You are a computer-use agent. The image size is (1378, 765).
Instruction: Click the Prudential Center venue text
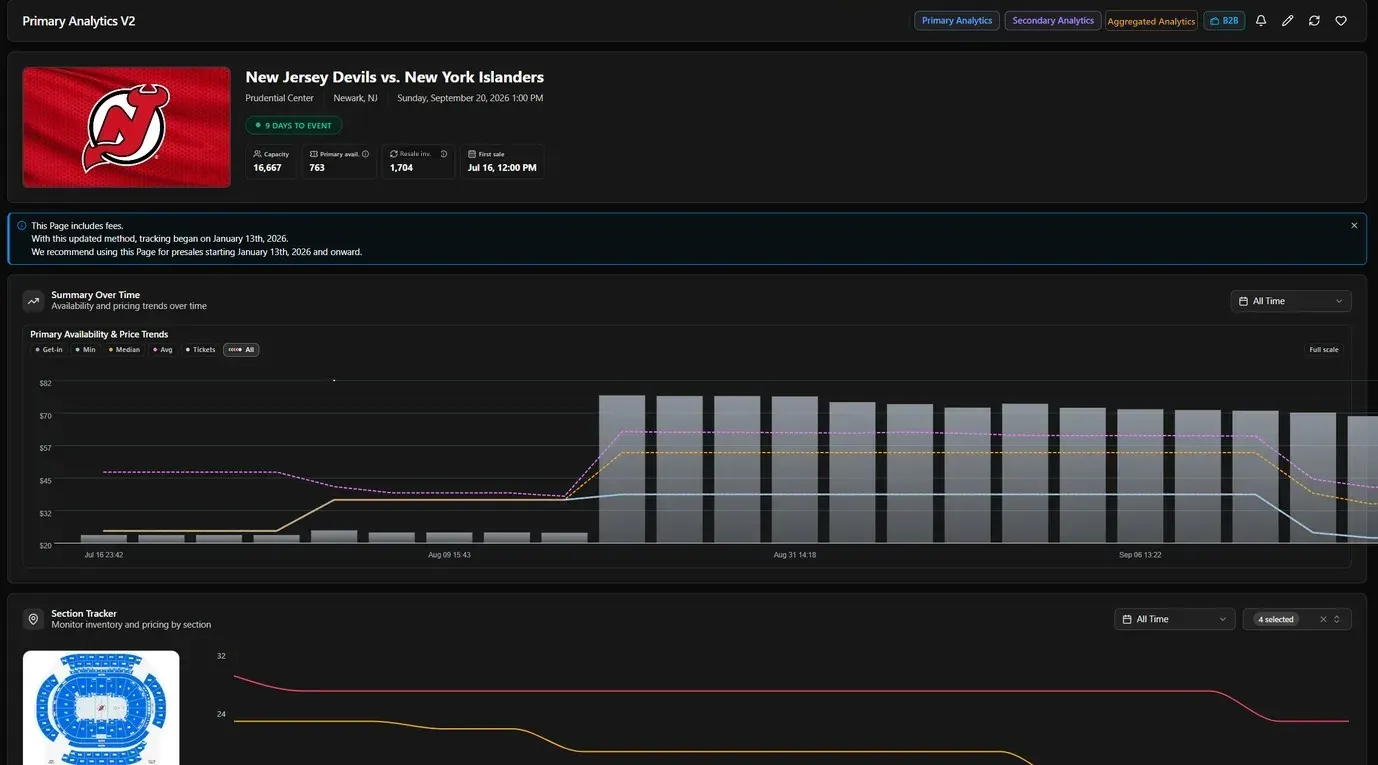(x=279, y=98)
